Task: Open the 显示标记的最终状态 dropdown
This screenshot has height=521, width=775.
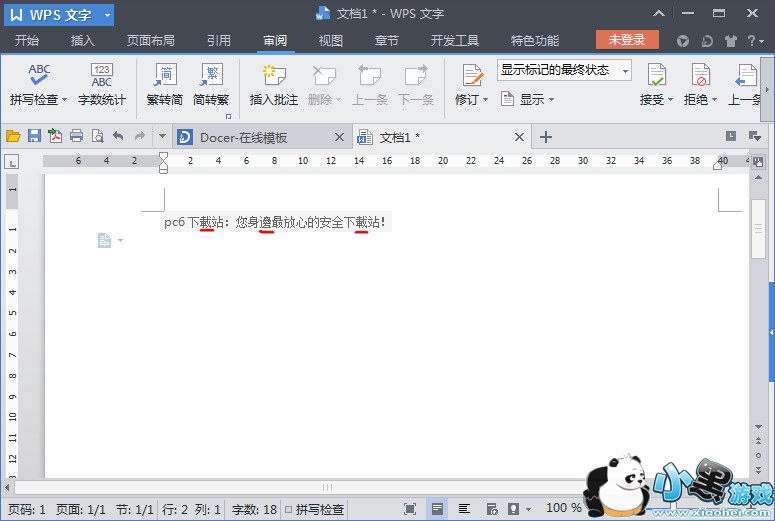Action: tap(564, 71)
